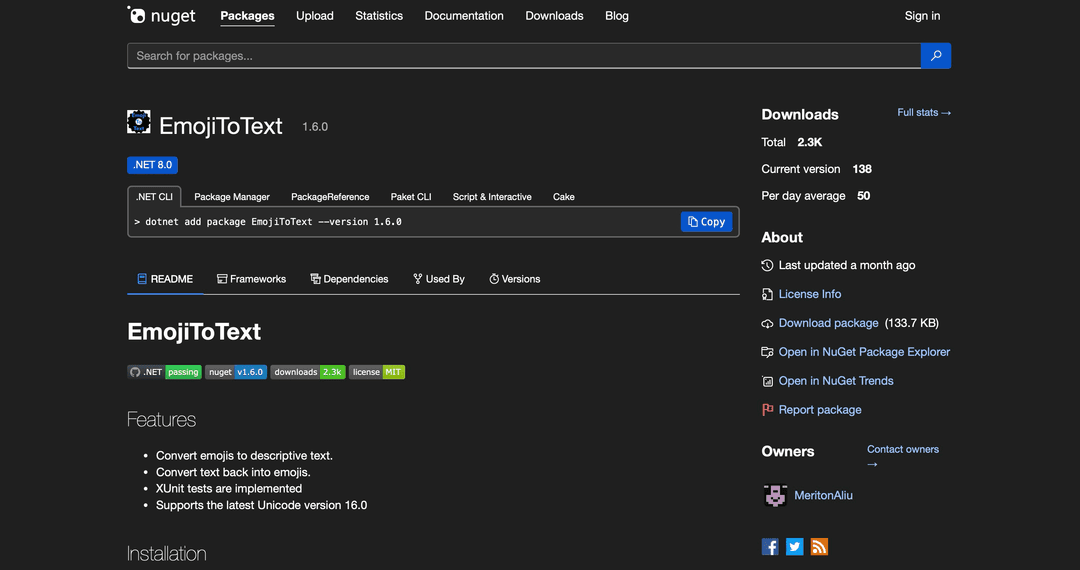1080x570 pixels.
Task: Click 'Convert emojis to descriptive text.'
Action: pyautogui.click(x=245, y=456)
